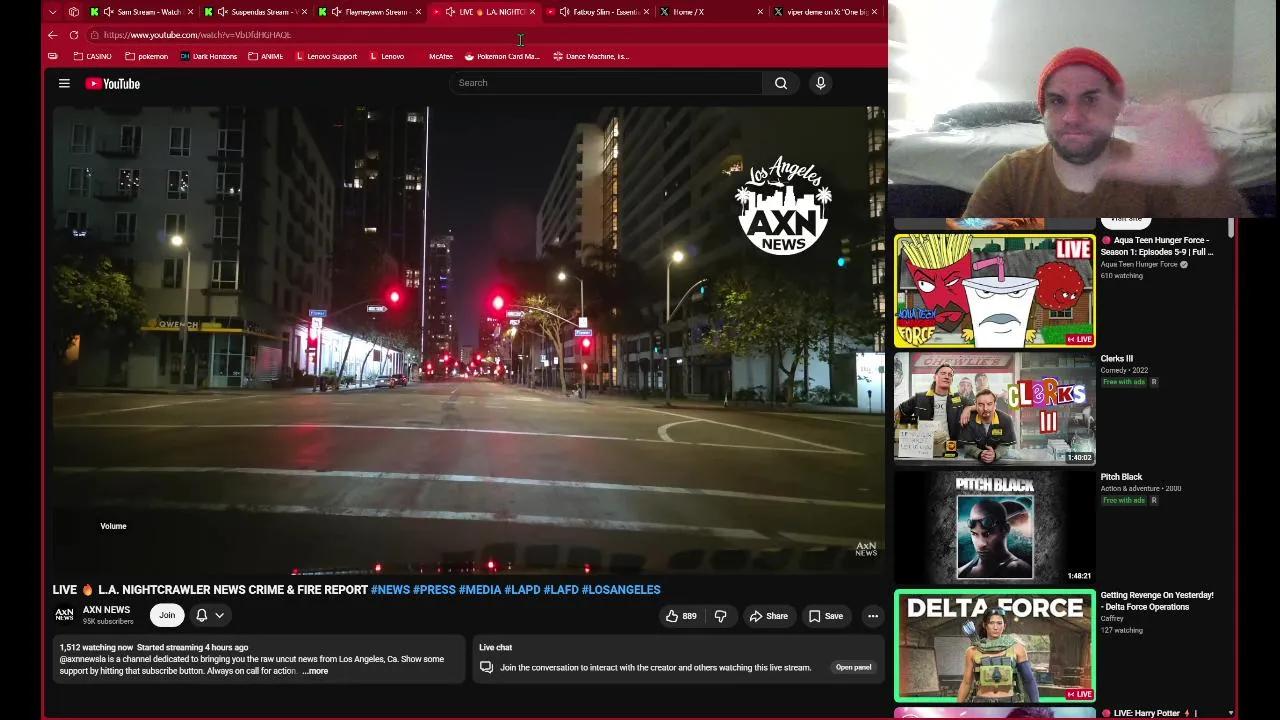Go to YouTube home via logo

[x=112, y=84]
